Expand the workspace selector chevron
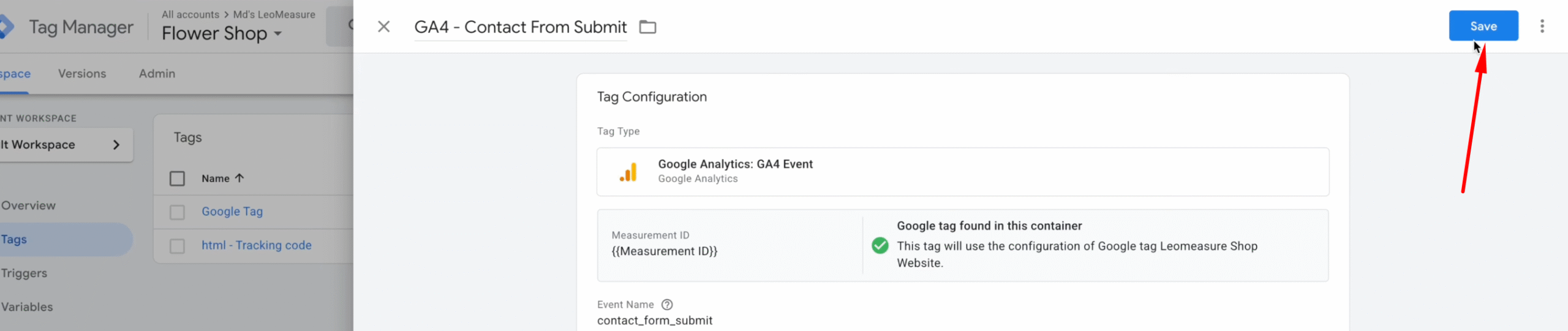The width and height of the screenshot is (1568, 331). pyautogui.click(x=116, y=145)
